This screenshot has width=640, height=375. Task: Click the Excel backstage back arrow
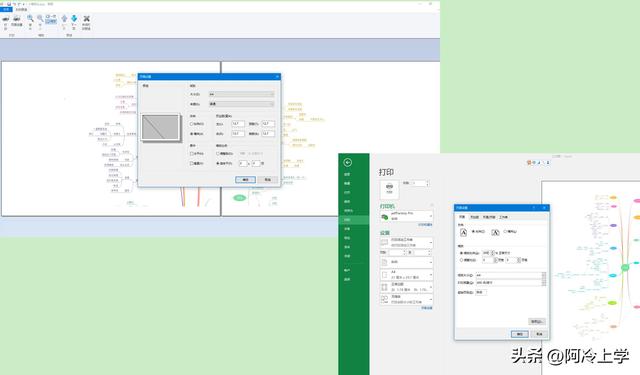coord(348,162)
